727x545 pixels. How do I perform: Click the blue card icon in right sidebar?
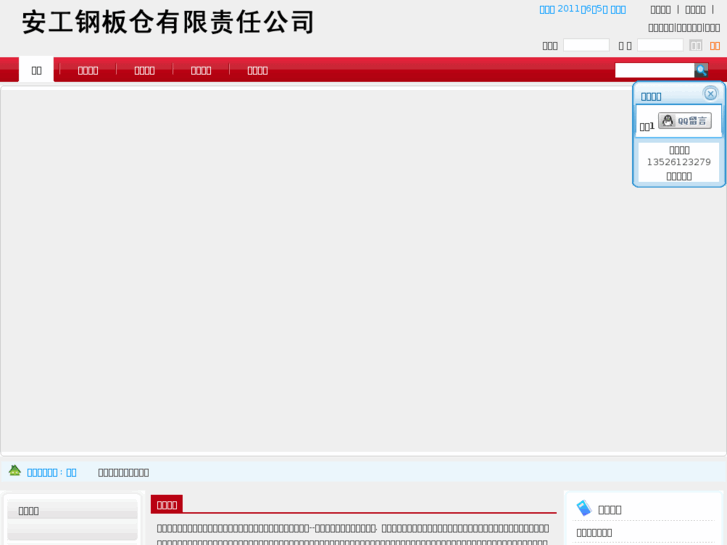coord(584,508)
